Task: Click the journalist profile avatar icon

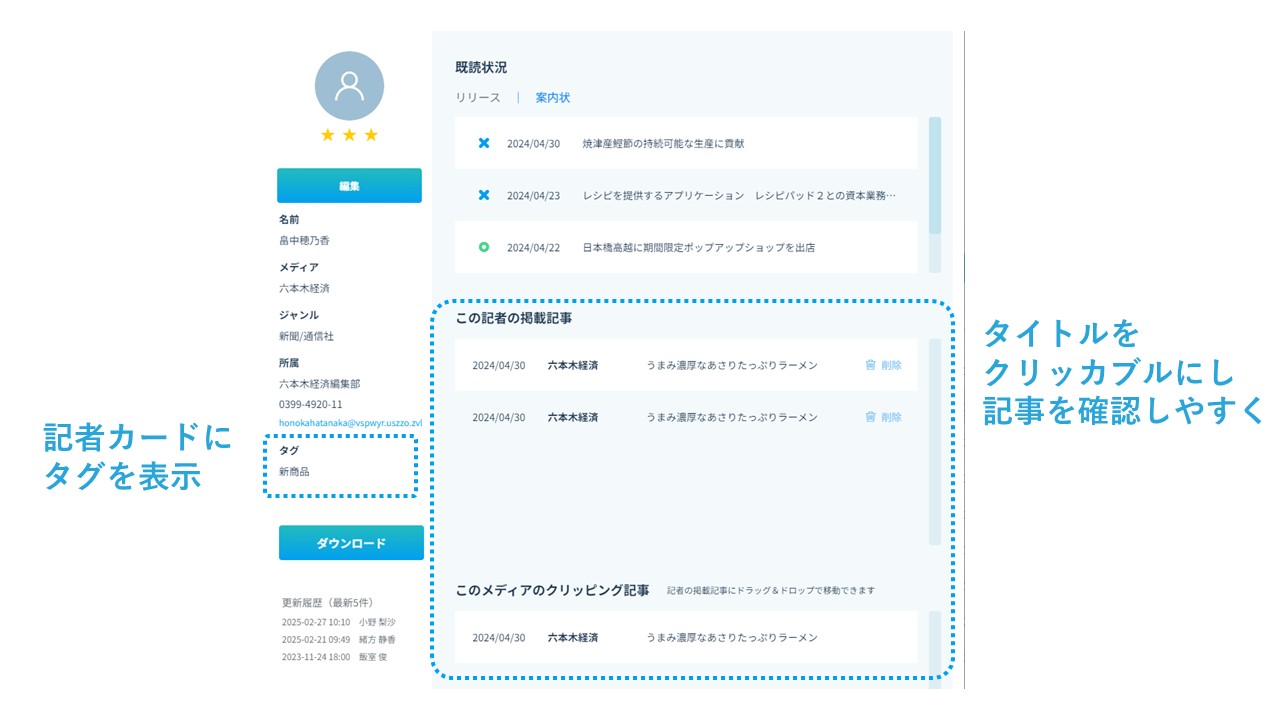Action: 349,86
